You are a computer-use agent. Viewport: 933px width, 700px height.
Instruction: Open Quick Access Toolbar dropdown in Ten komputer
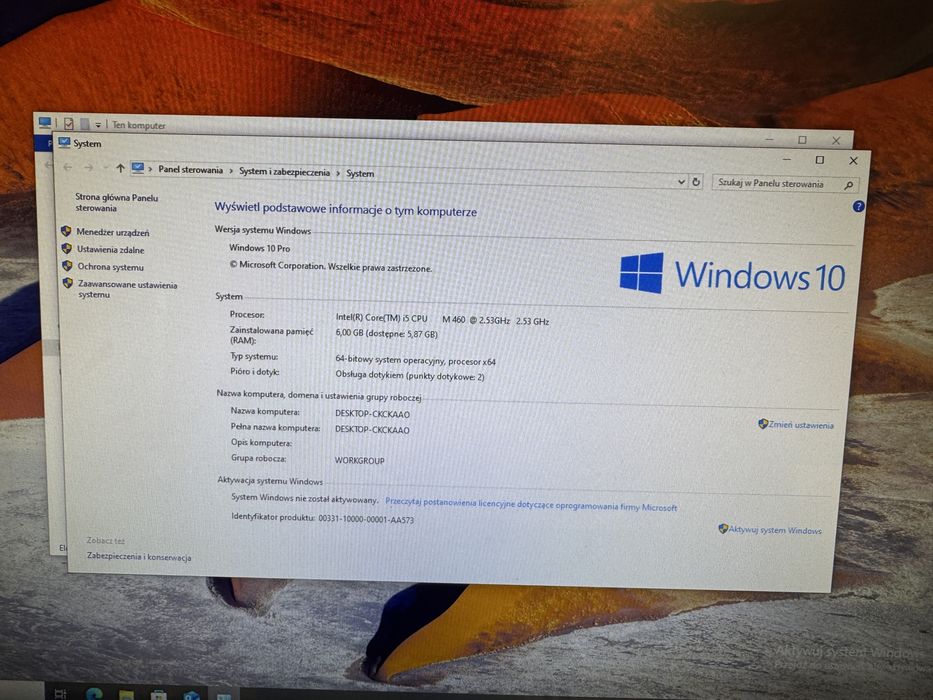[x=98, y=125]
